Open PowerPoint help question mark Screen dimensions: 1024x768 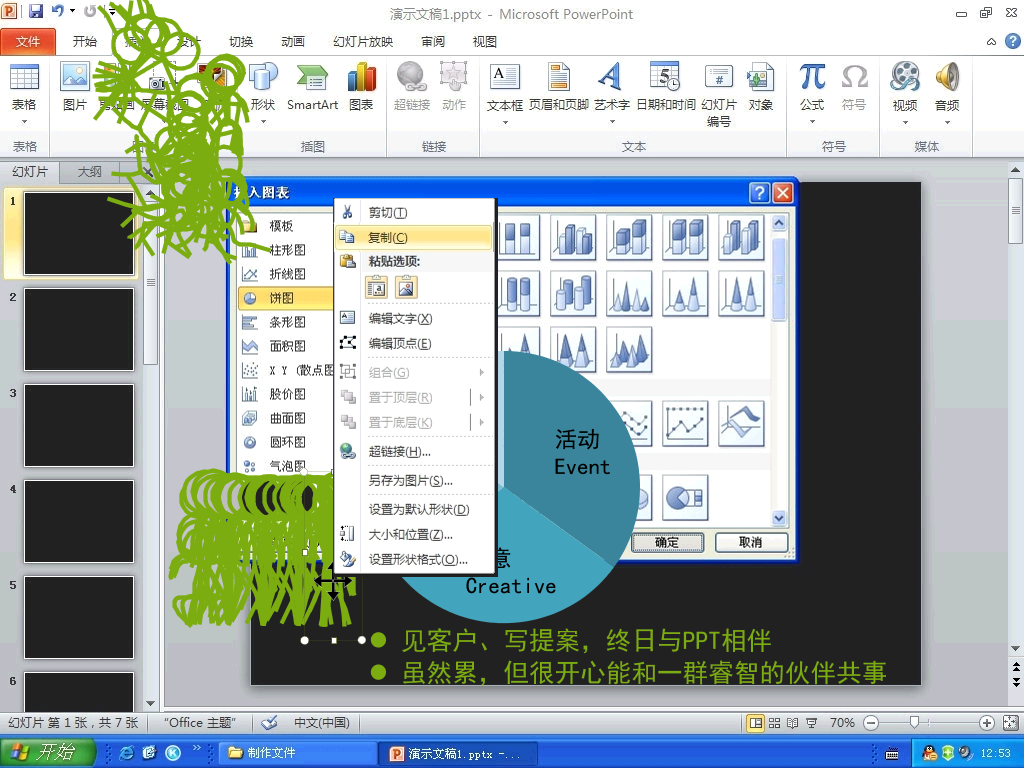pos(1012,41)
